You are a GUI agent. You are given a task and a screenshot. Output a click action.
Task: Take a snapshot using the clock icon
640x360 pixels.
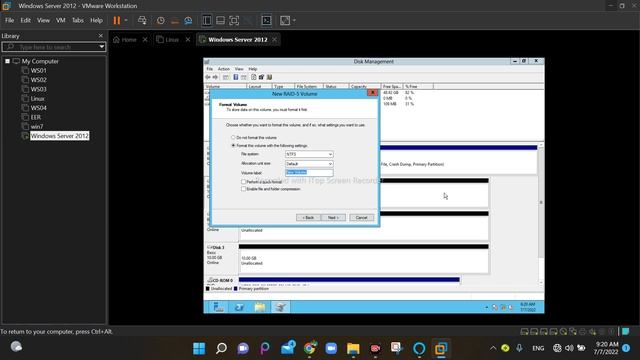coord(161,20)
